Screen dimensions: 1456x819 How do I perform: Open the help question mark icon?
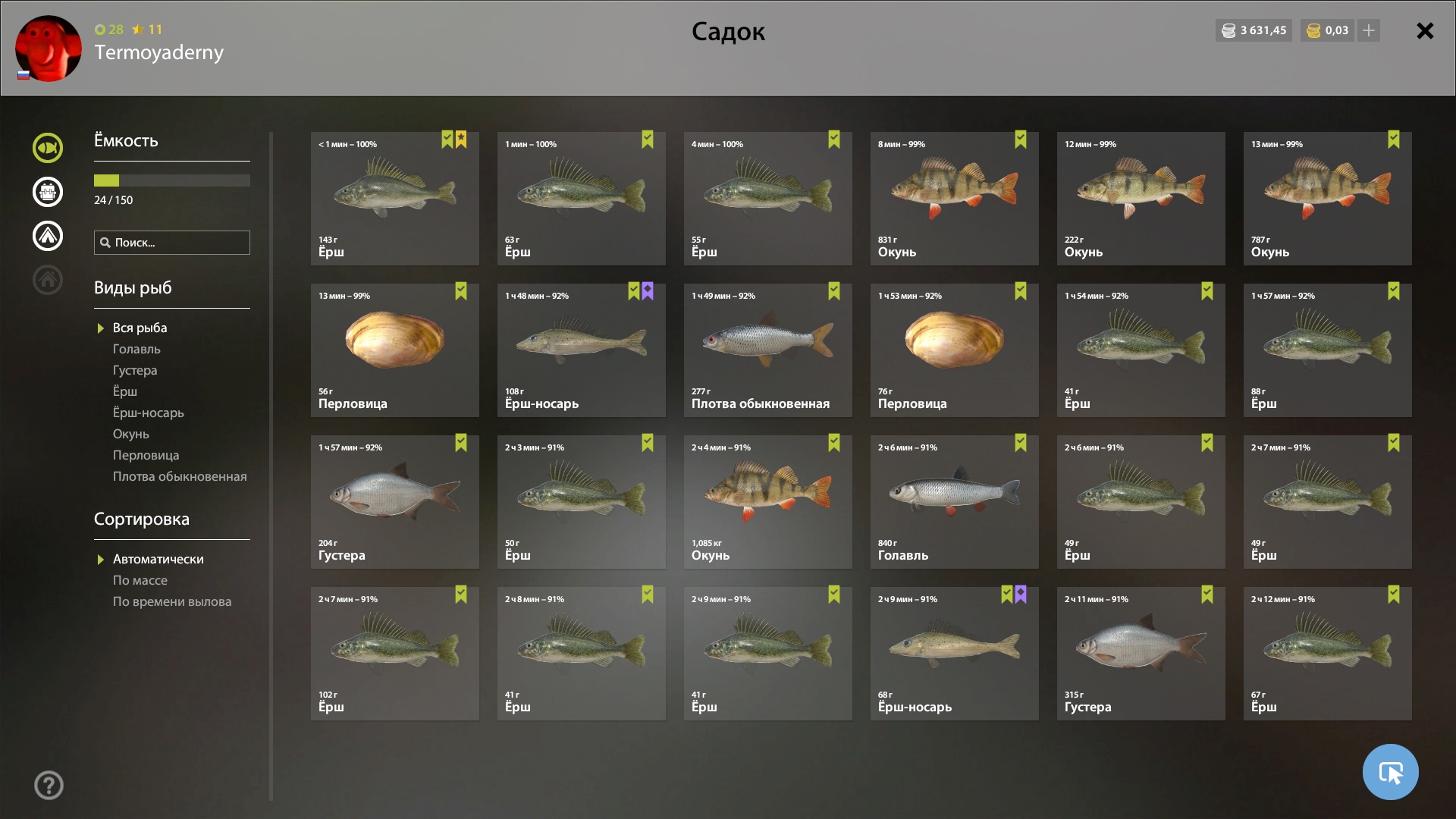coord(49,785)
